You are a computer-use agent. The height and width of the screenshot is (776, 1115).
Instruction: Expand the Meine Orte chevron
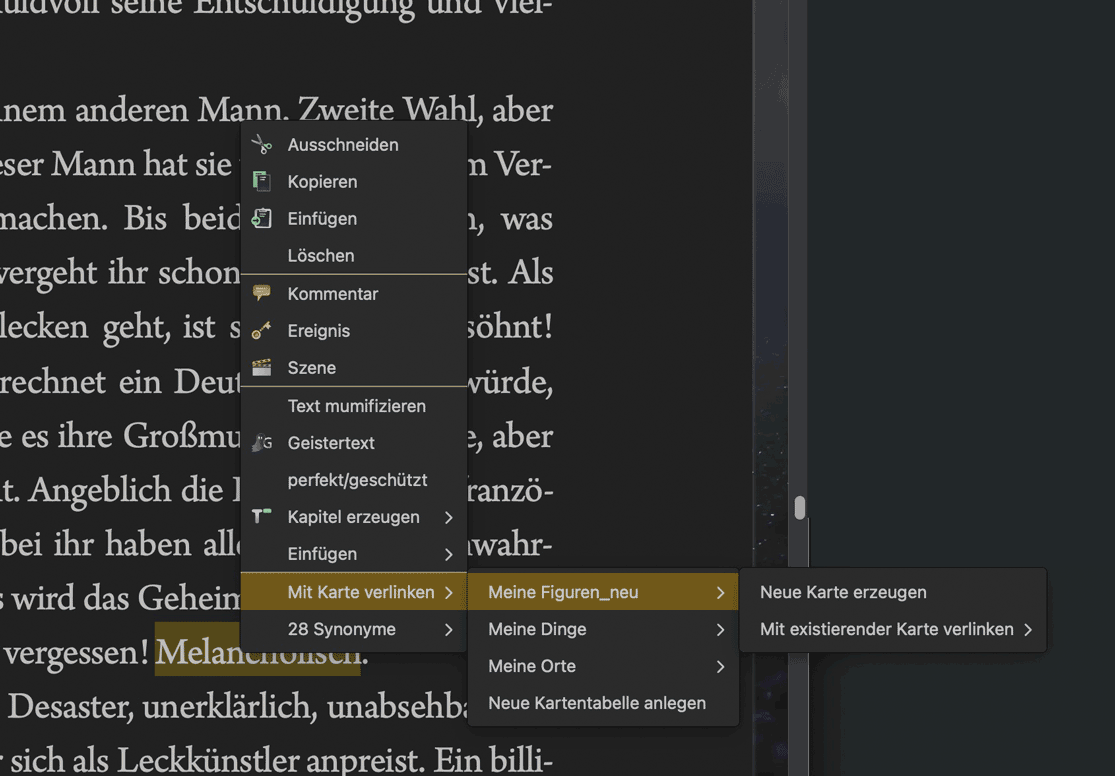point(720,666)
